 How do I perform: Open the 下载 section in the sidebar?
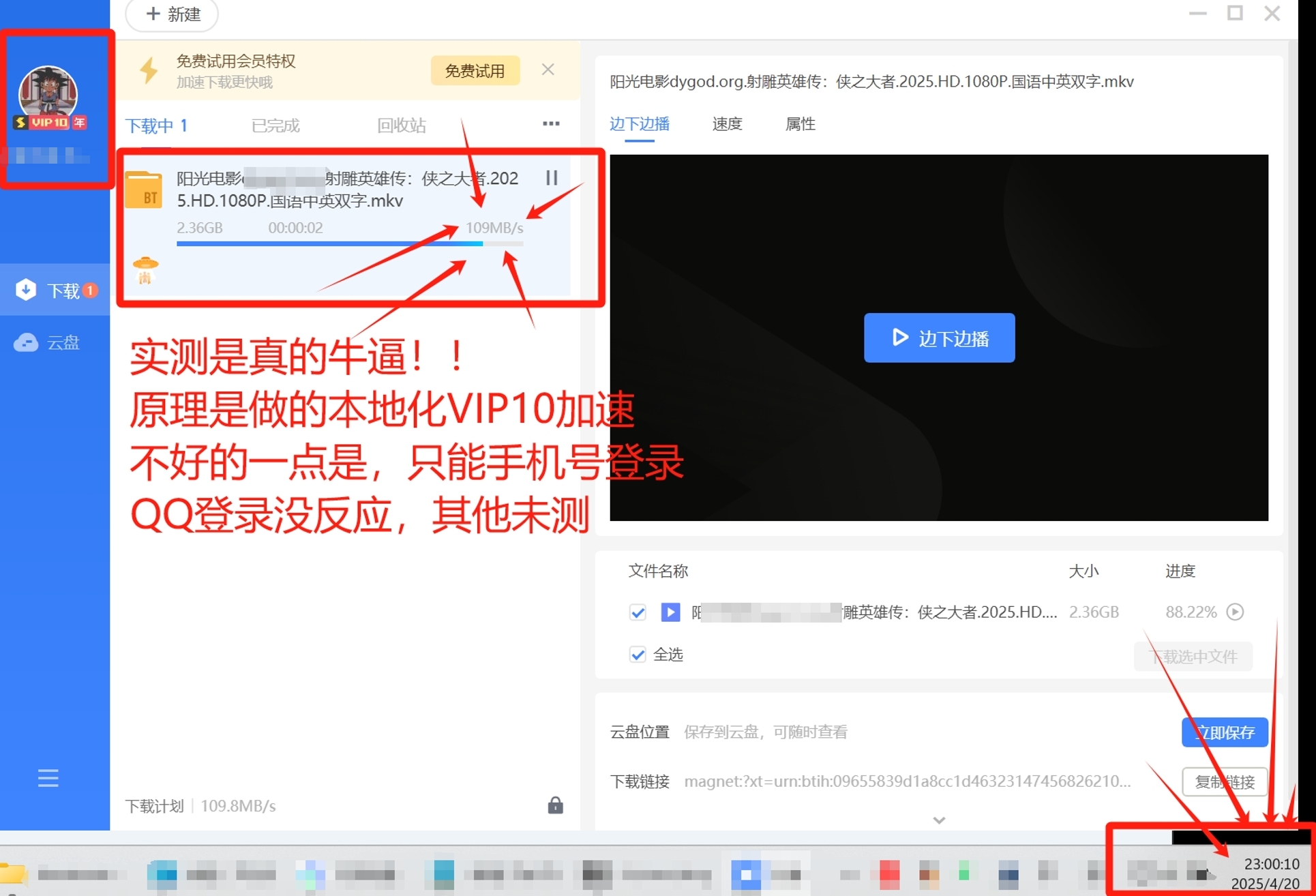click(x=55, y=289)
